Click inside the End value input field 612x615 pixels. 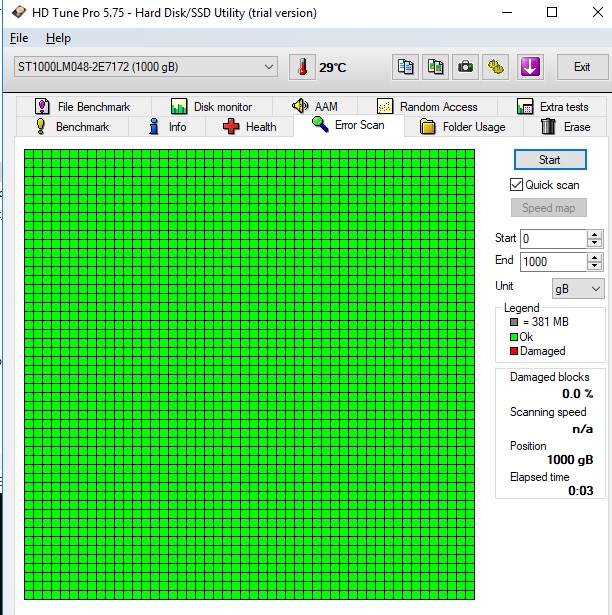(x=553, y=261)
